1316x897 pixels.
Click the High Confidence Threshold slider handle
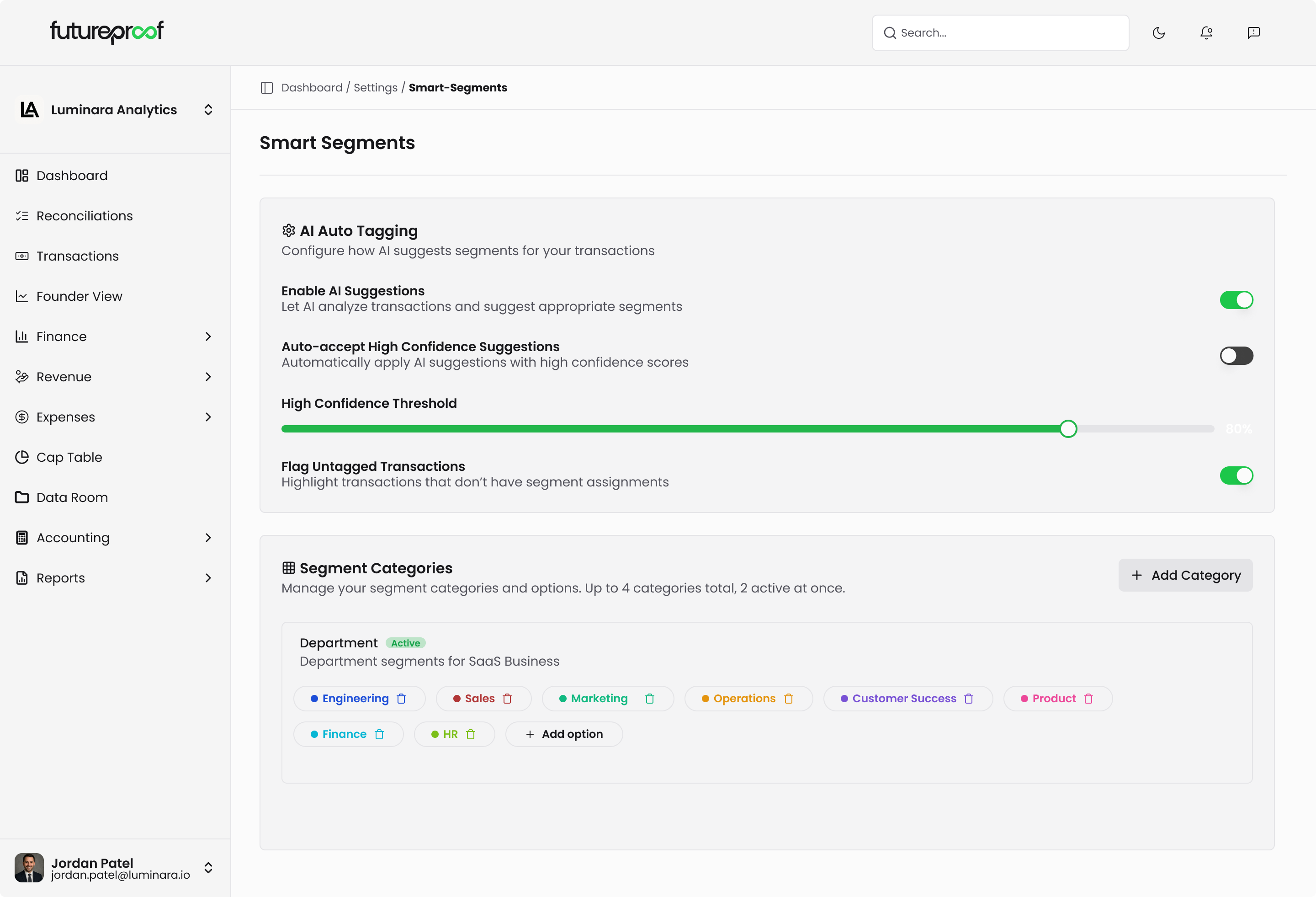pos(1068,429)
